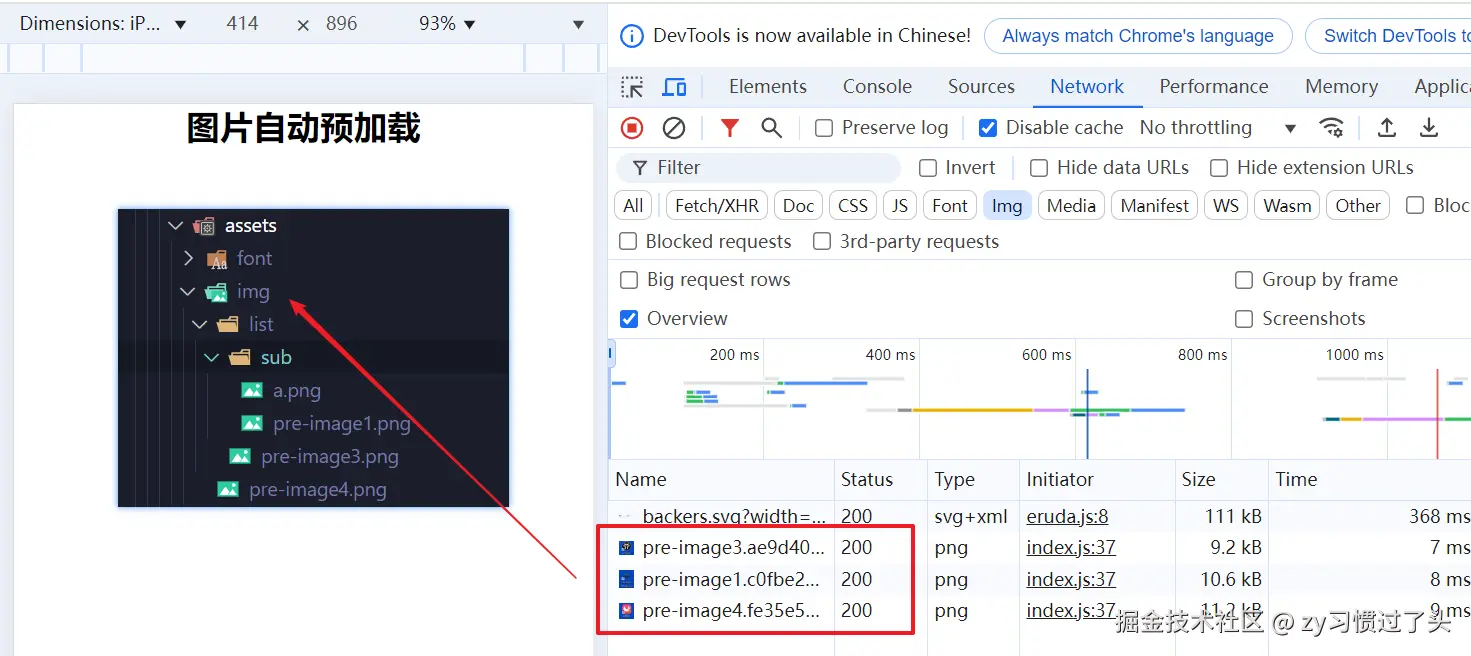1471x656 pixels.
Task: Enable Hide data URLs
Action: click(x=1039, y=168)
